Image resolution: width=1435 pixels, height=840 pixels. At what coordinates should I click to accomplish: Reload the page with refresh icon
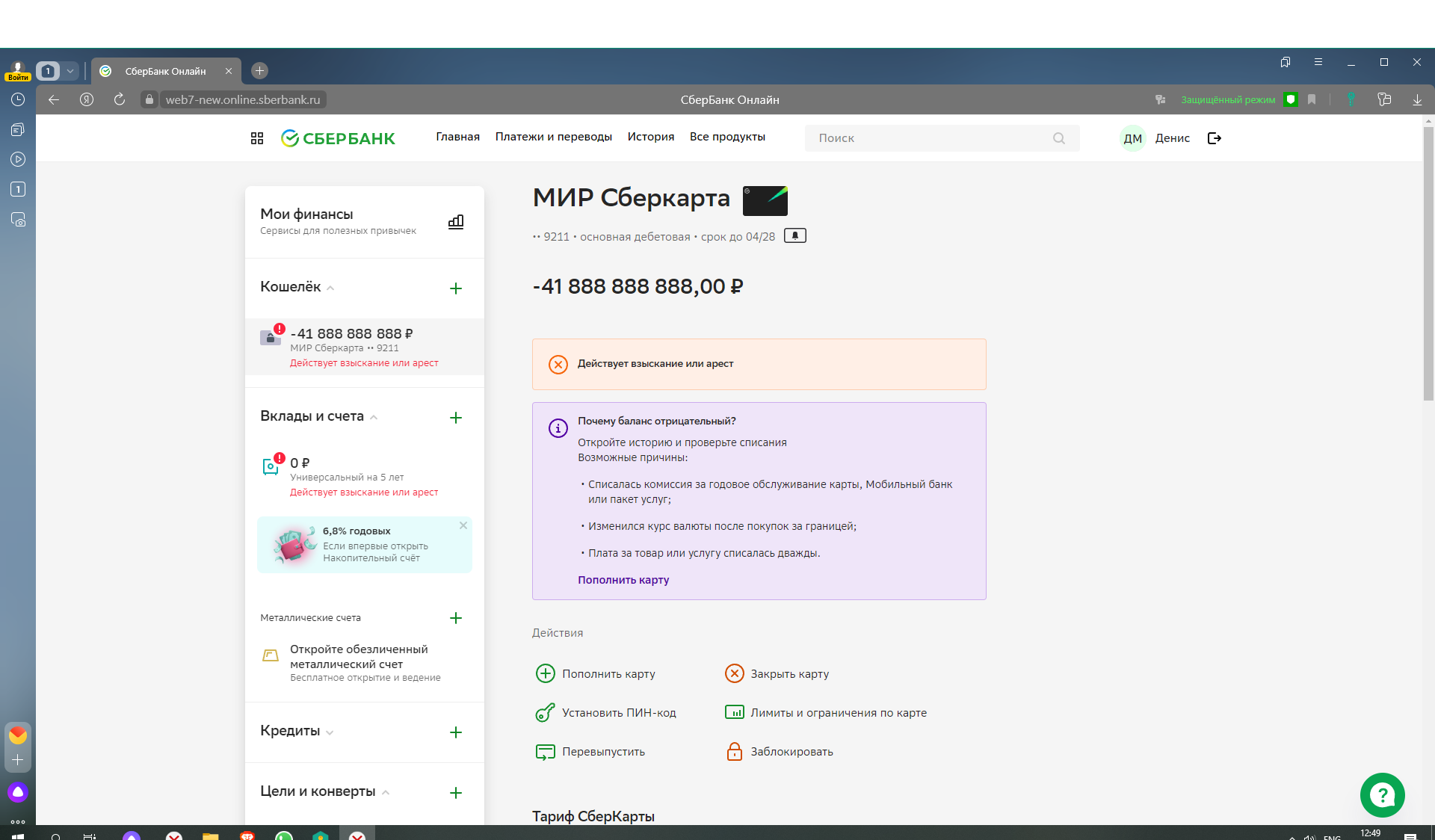point(120,99)
